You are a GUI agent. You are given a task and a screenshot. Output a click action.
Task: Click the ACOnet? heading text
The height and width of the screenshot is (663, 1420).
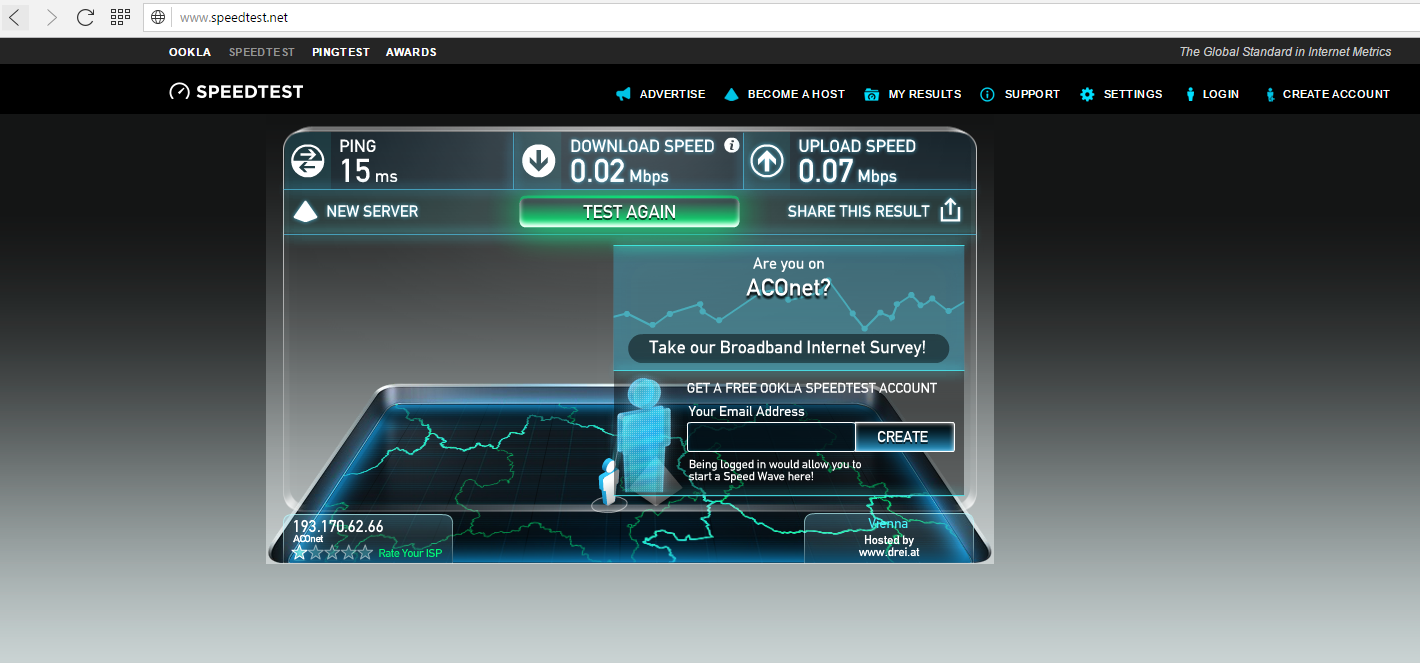(x=788, y=289)
